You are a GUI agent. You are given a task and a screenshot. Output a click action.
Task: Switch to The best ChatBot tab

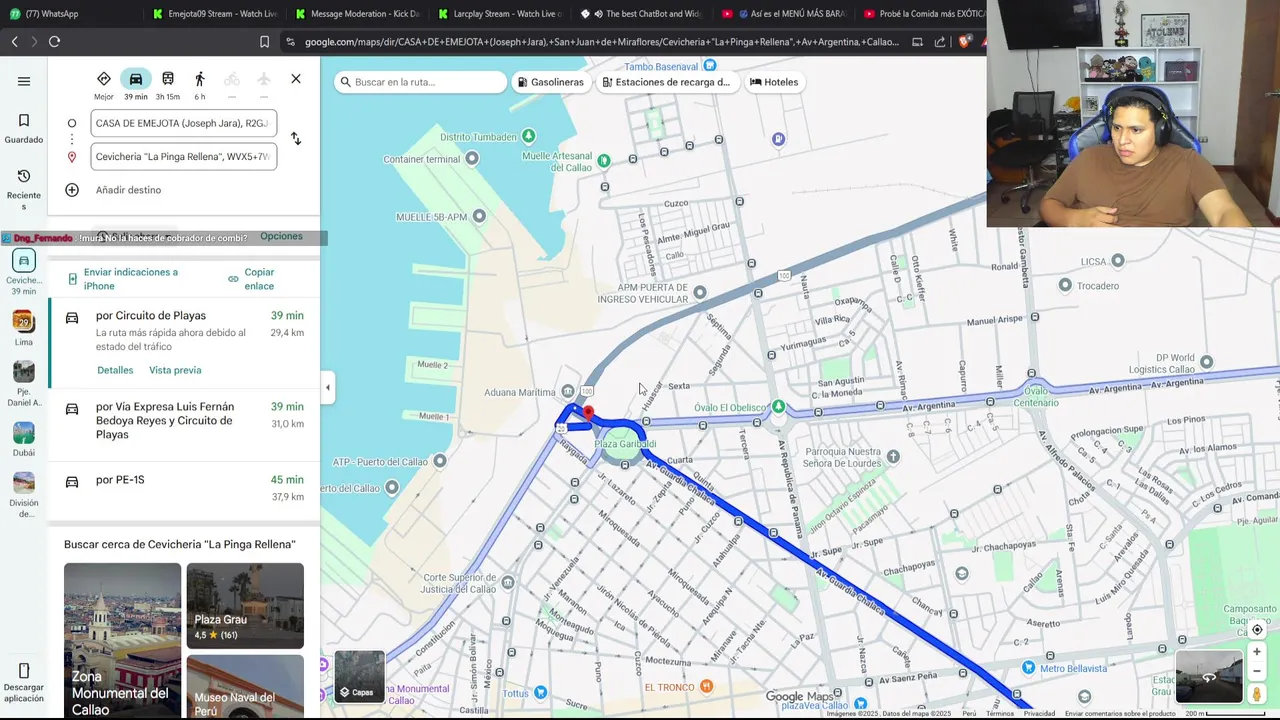pos(643,14)
